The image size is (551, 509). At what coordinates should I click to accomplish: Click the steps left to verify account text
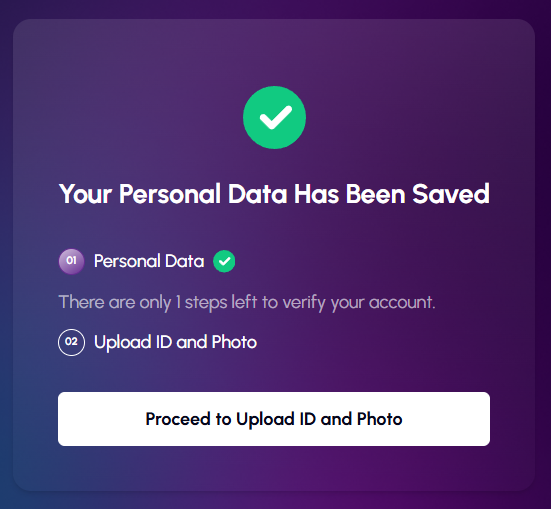(247, 302)
